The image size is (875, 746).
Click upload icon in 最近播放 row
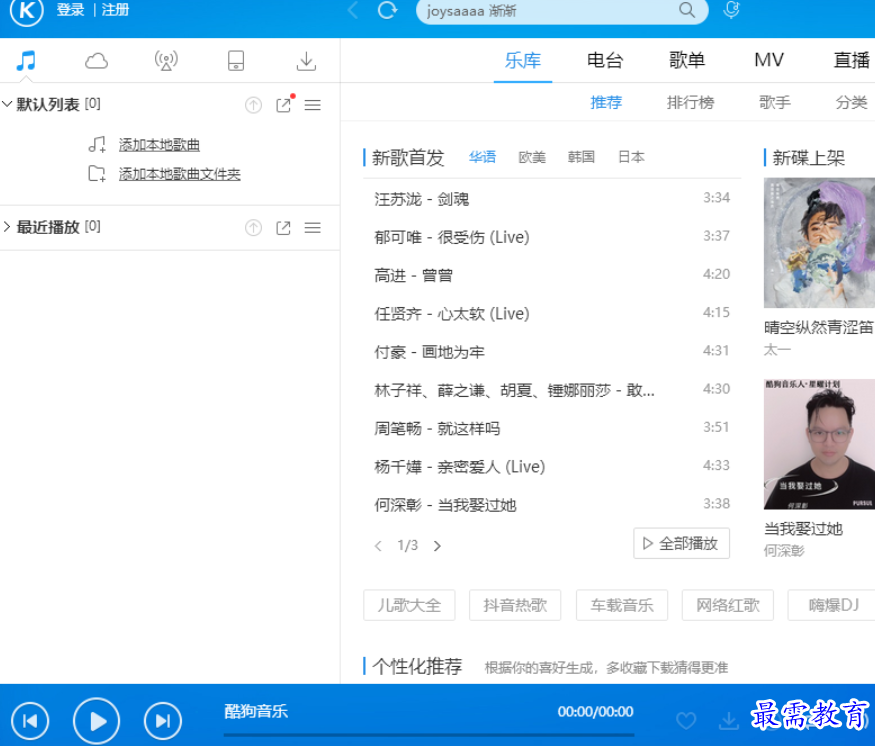[253, 228]
